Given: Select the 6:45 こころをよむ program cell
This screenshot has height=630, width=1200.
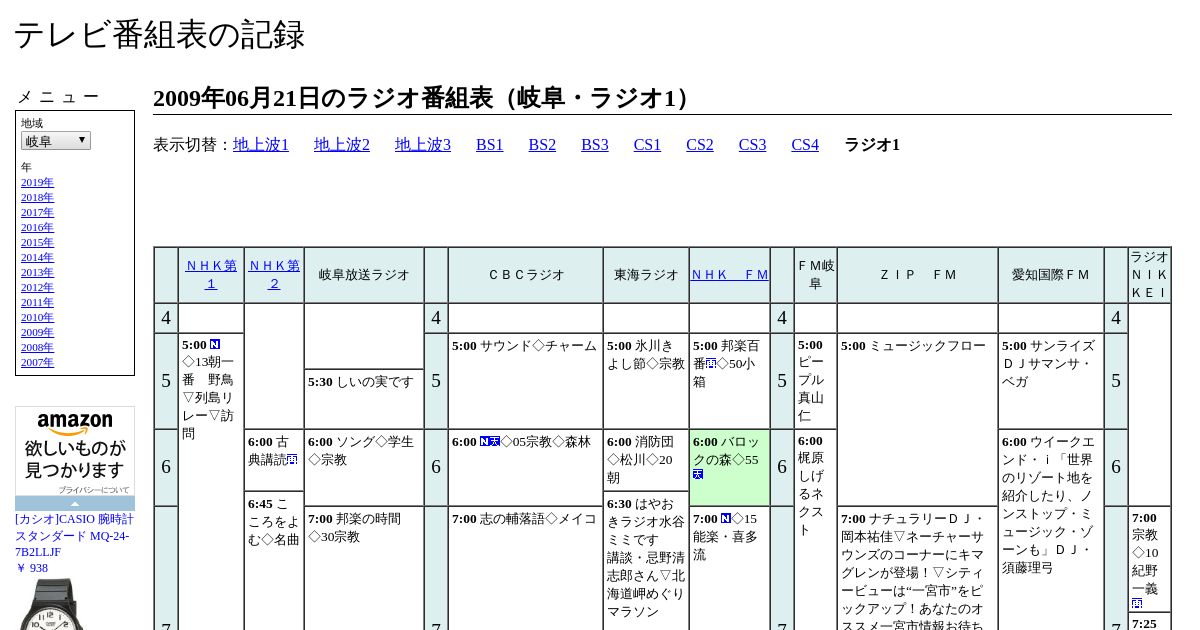Looking at the screenshot, I should 274,560.
